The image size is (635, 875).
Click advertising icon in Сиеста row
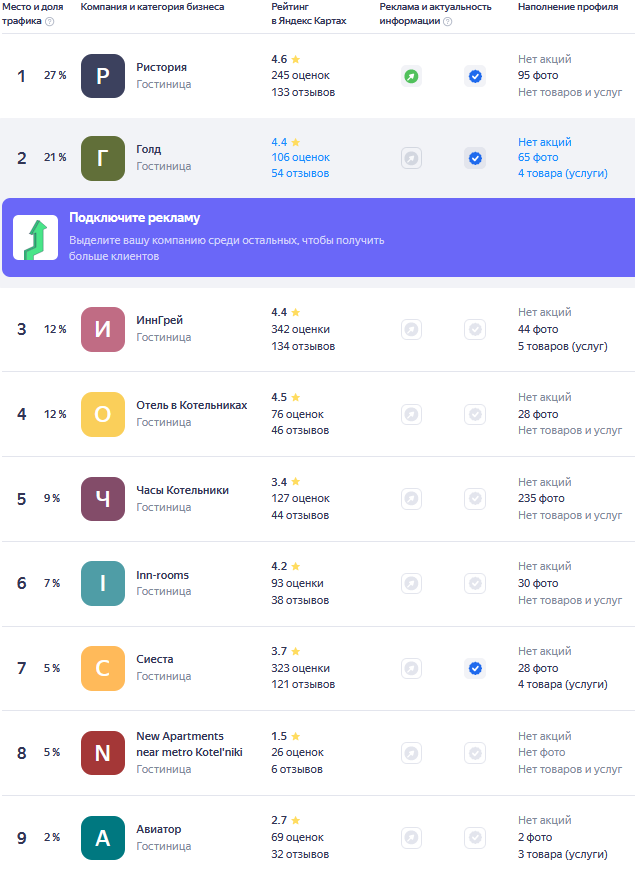(411, 669)
